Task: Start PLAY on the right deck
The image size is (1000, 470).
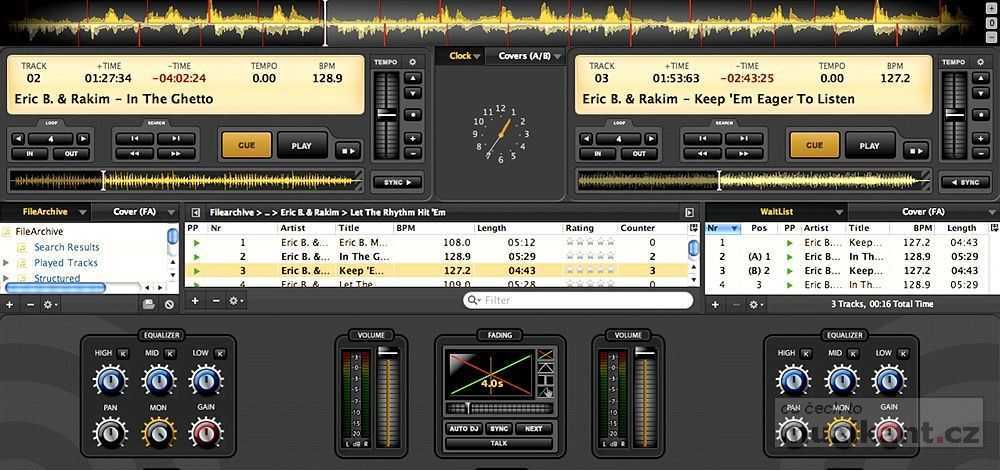Action: pyautogui.click(x=869, y=145)
